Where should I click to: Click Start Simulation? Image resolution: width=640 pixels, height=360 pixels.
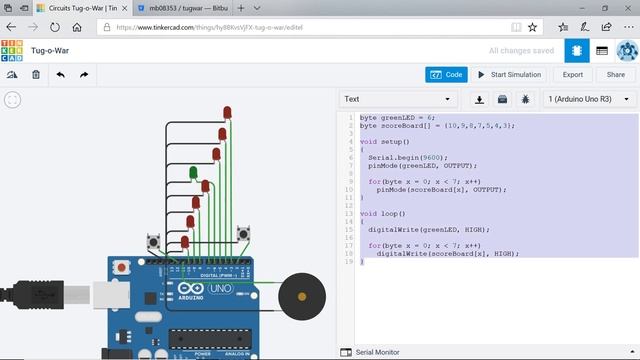pos(509,75)
